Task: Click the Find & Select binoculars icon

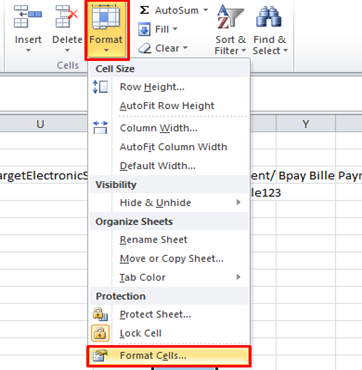Action: (x=269, y=18)
